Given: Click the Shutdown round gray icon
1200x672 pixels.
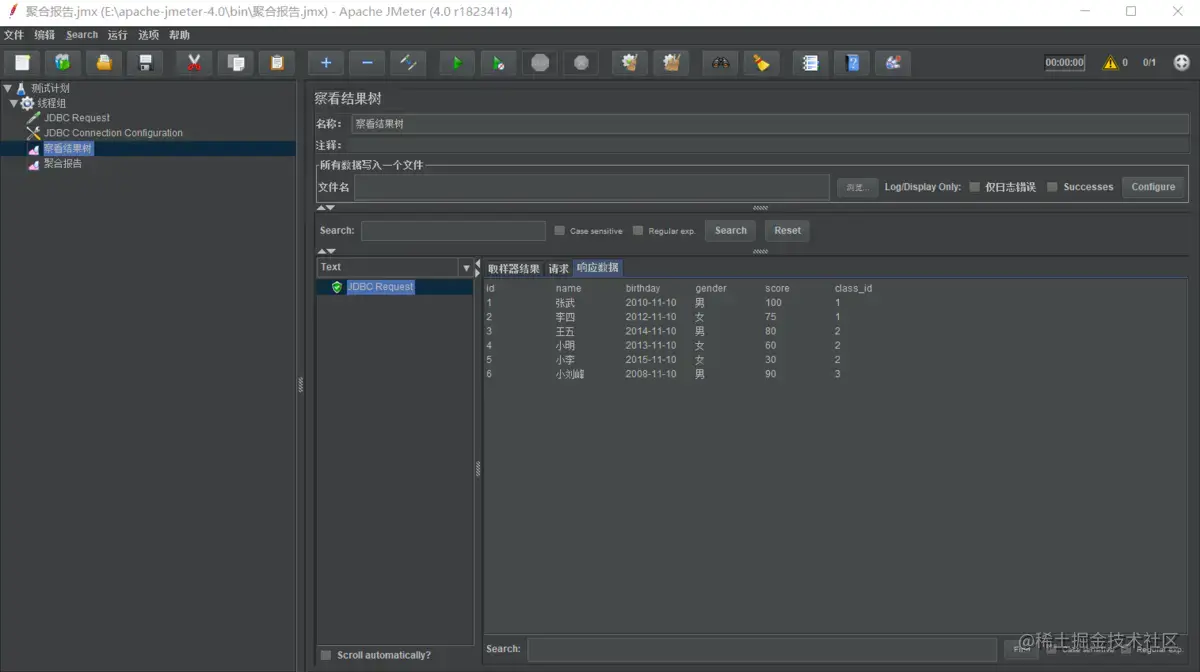Looking at the screenshot, I should (581, 63).
